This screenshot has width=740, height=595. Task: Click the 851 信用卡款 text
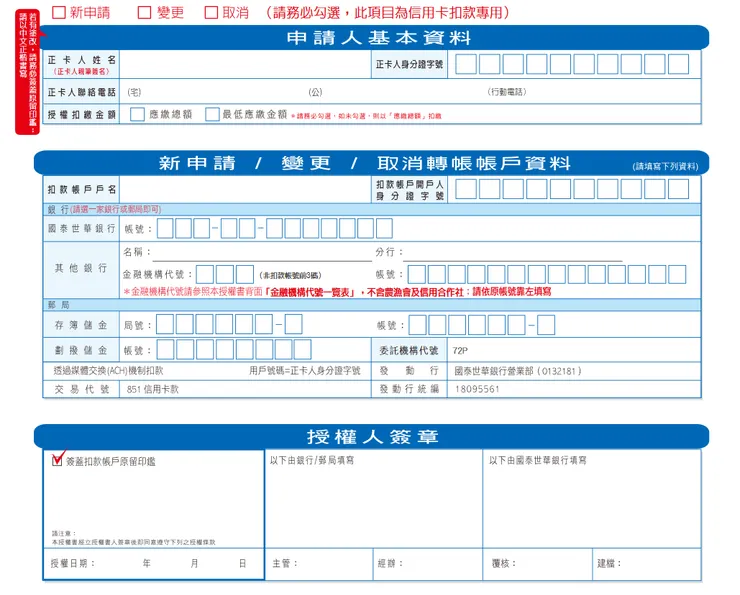[x=152, y=389]
